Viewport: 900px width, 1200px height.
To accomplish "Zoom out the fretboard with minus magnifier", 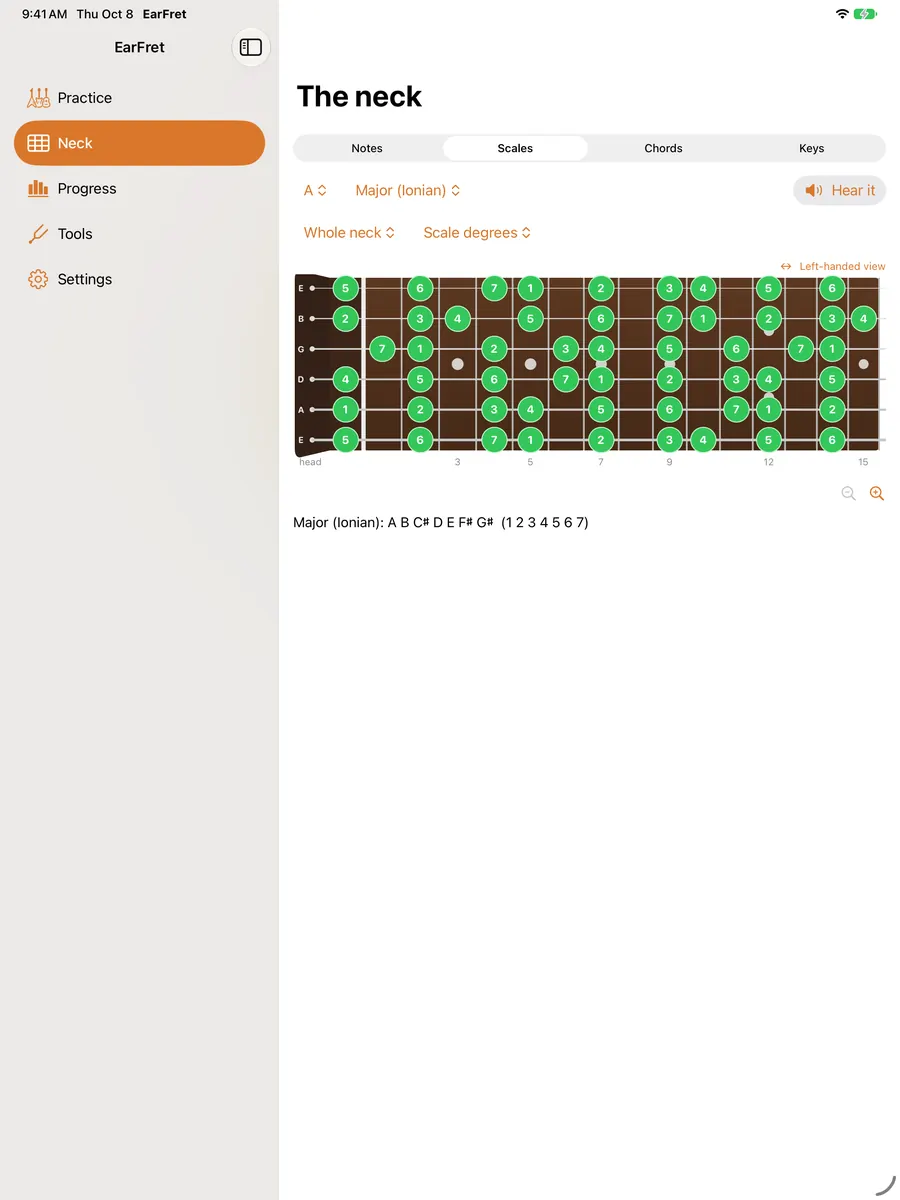I will pos(849,493).
